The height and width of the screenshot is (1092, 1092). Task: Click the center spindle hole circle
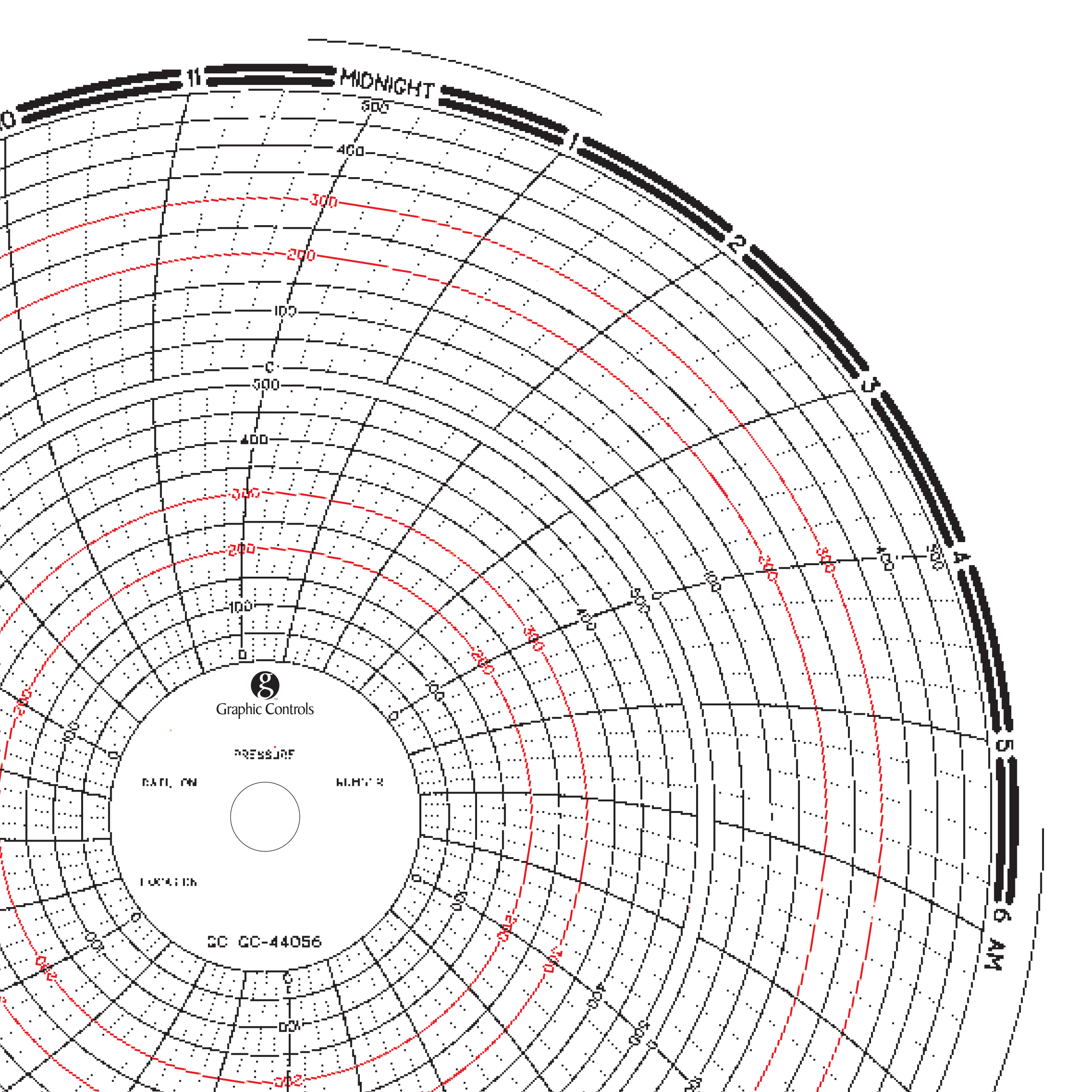click(265, 817)
